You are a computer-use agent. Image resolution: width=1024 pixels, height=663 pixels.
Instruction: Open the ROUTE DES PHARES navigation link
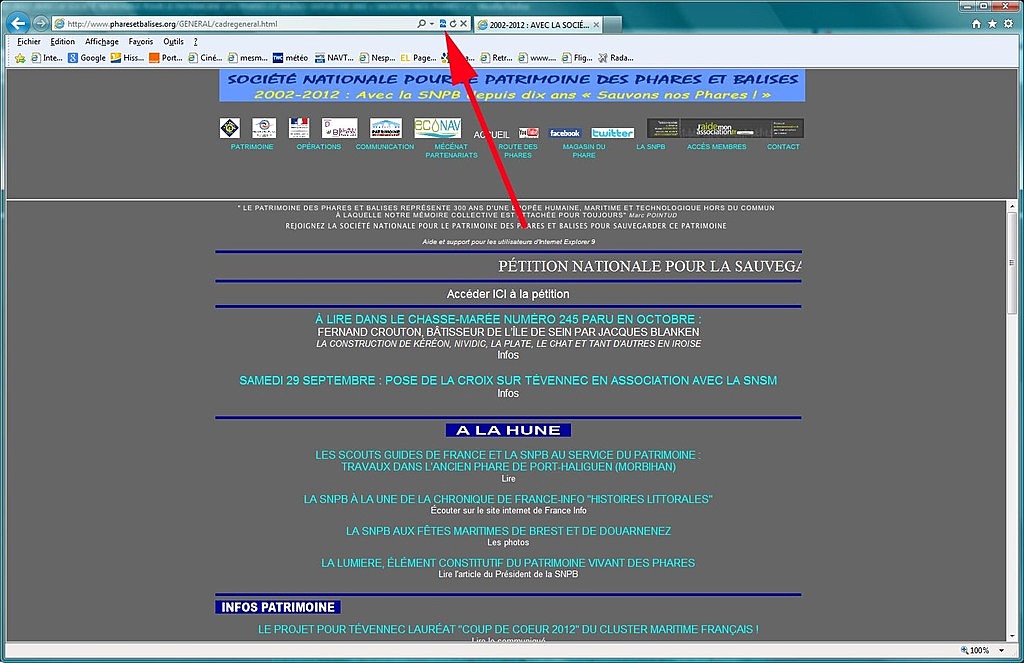[x=518, y=151]
